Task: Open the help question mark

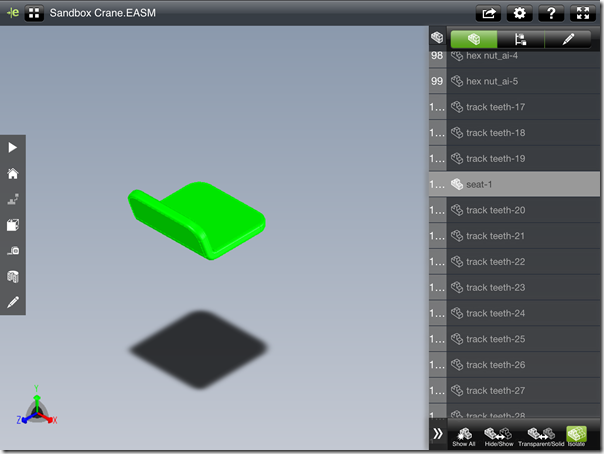Action: coord(551,13)
